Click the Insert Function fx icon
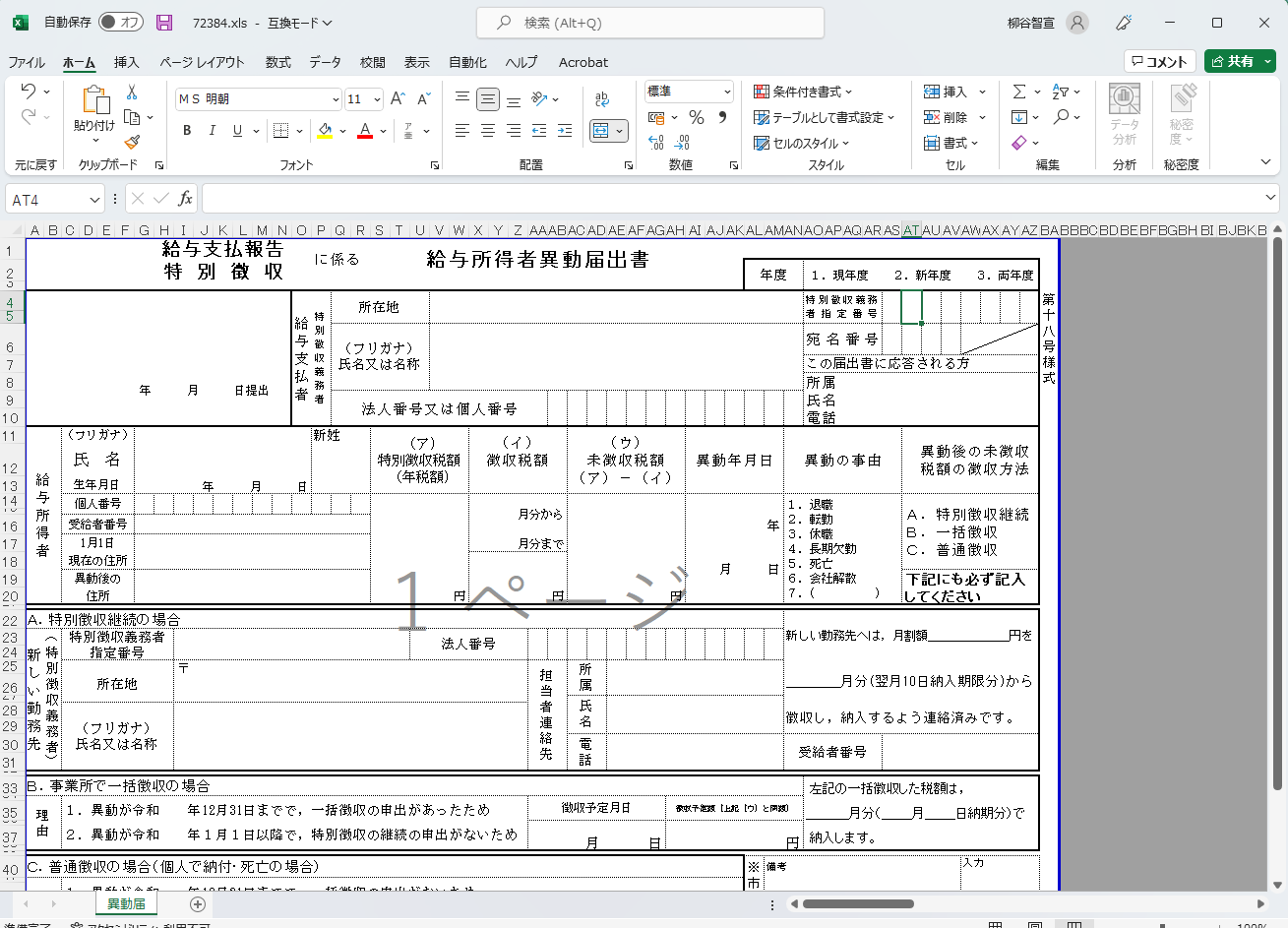Image resolution: width=1288 pixels, height=928 pixels. click(x=185, y=199)
